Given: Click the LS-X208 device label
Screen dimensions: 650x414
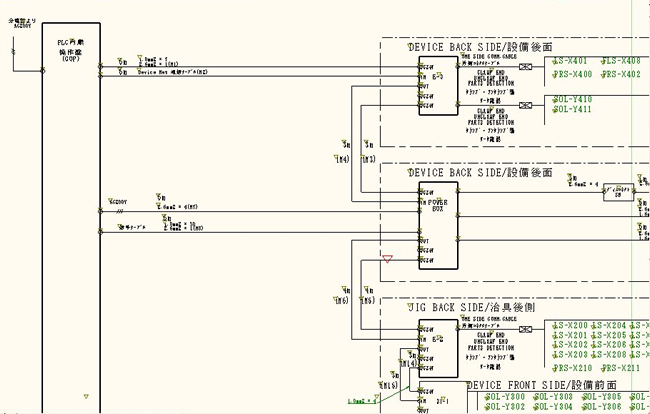Looking at the screenshot, I should [609, 355].
